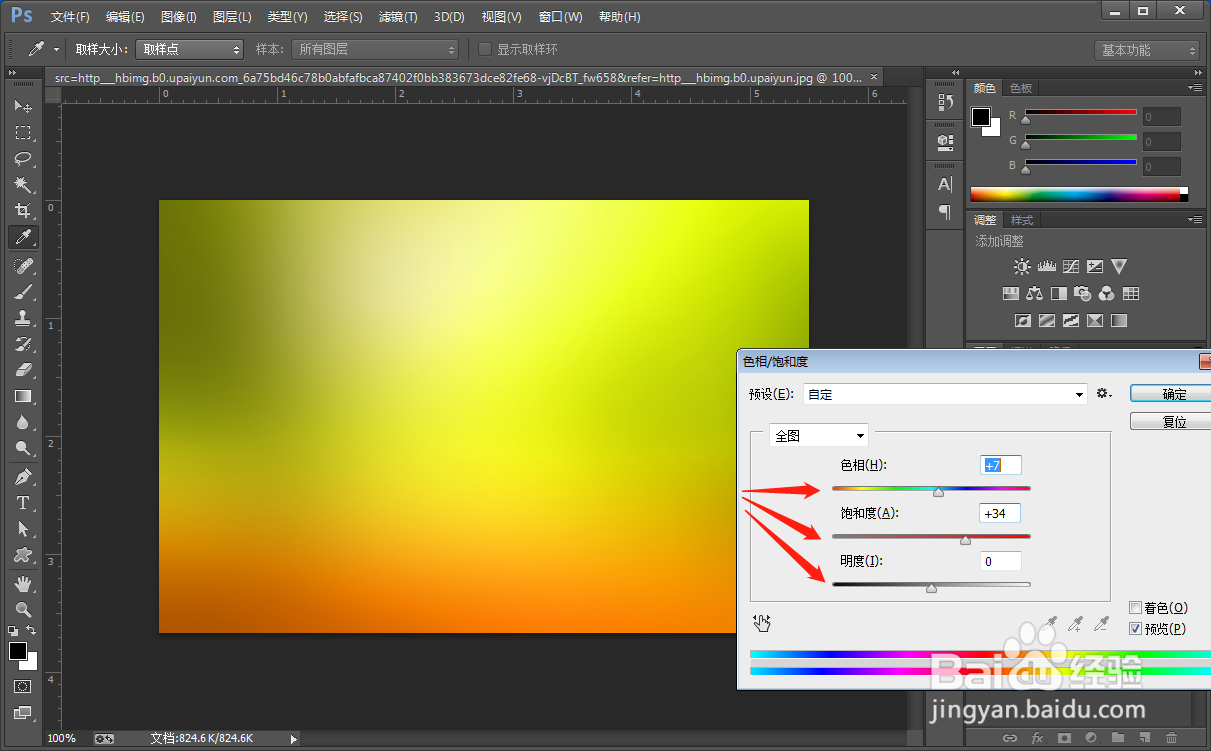The width and height of the screenshot is (1211, 751).
Task: Open the 预设 preset dropdown
Action: tap(946, 394)
